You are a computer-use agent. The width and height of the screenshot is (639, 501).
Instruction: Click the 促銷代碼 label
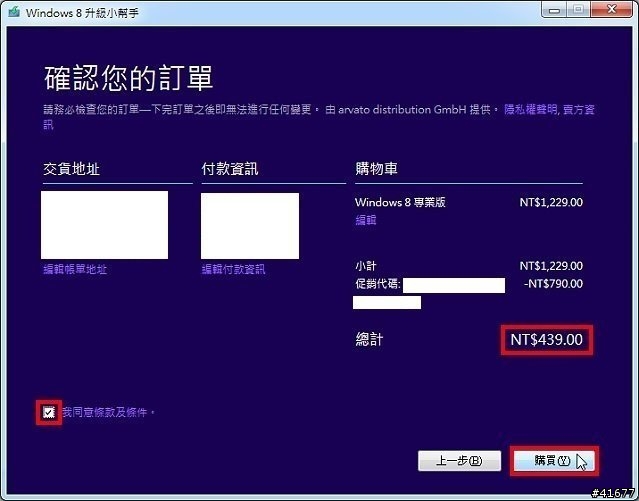[378, 284]
